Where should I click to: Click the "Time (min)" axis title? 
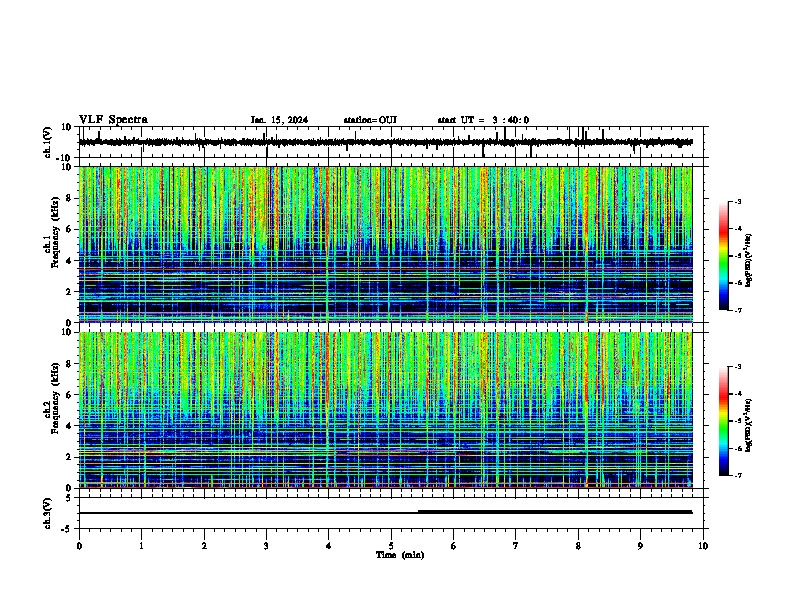pos(400,555)
